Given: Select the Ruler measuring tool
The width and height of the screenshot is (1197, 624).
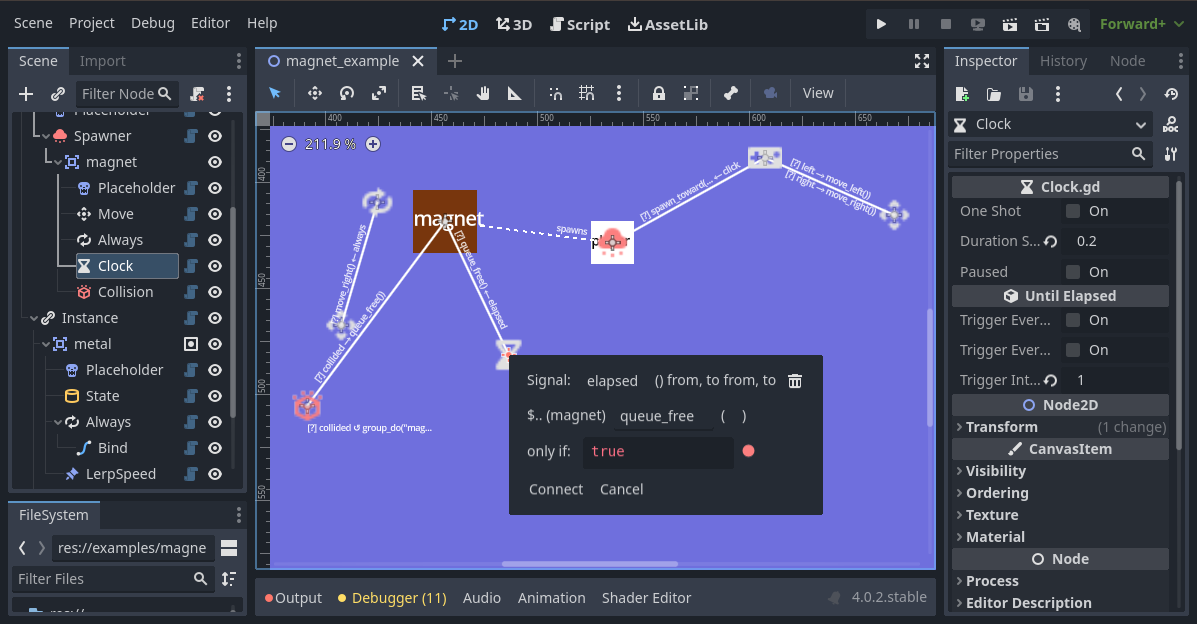Looking at the screenshot, I should tap(514, 93).
